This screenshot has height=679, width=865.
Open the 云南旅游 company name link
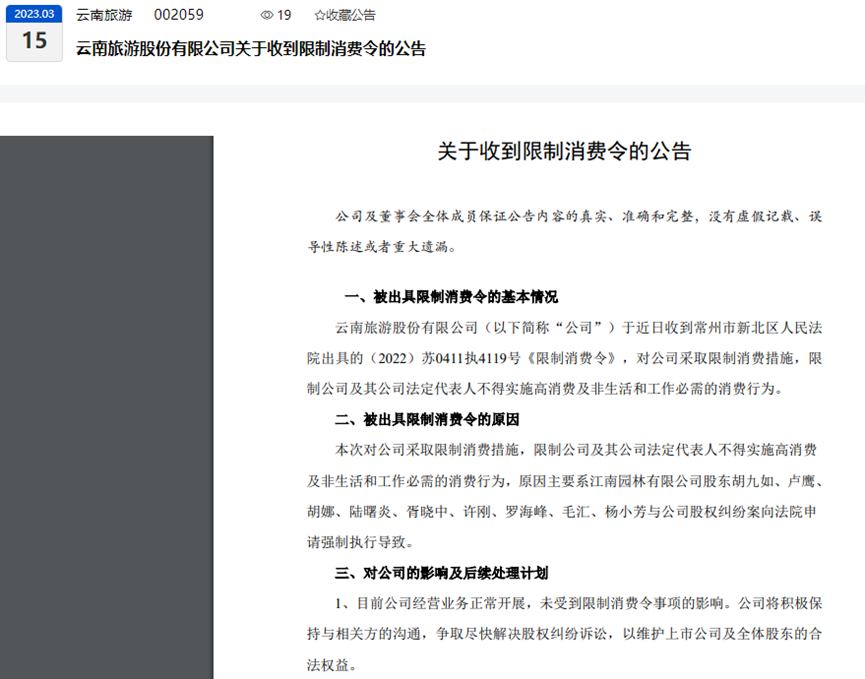coord(104,15)
